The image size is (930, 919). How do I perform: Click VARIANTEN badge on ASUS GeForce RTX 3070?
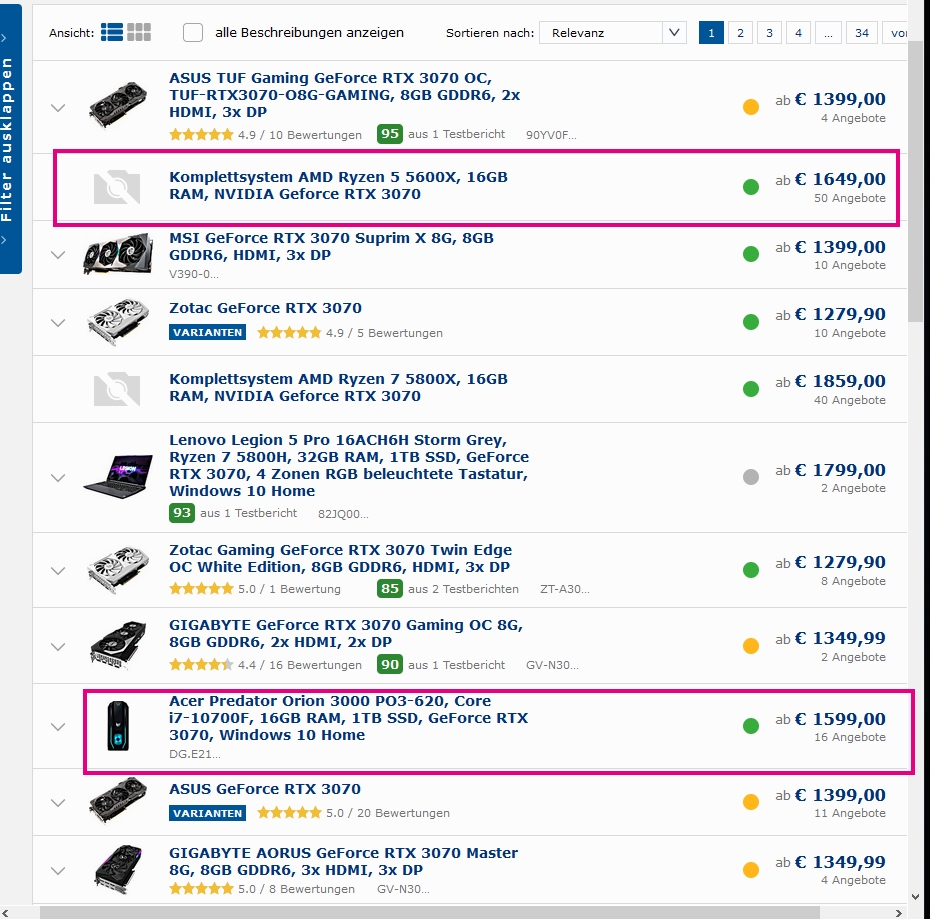pos(208,813)
